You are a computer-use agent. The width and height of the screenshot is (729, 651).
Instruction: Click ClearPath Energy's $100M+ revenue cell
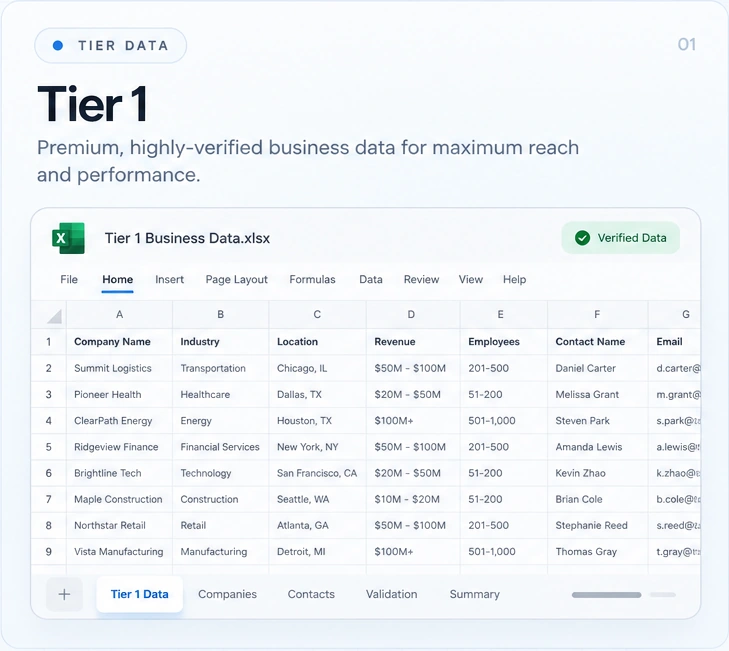pyautogui.click(x=413, y=421)
